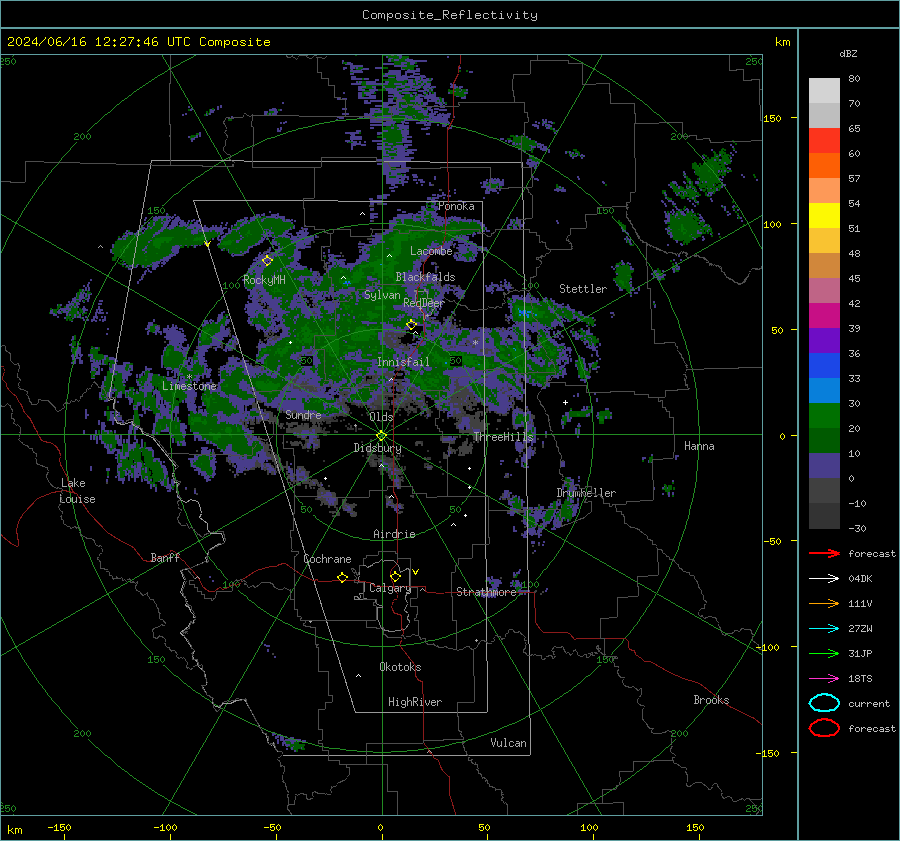Viewport: 900px width, 841px height.
Task: Click the Brooks label
Action: pos(711,700)
